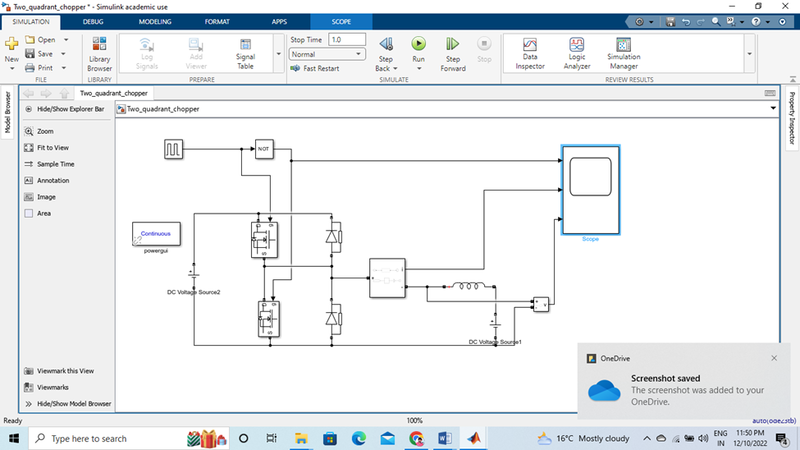This screenshot has height=450, width=800.
Task: Switch to the FORMAT tab
Action: click(x=217, y=22)
